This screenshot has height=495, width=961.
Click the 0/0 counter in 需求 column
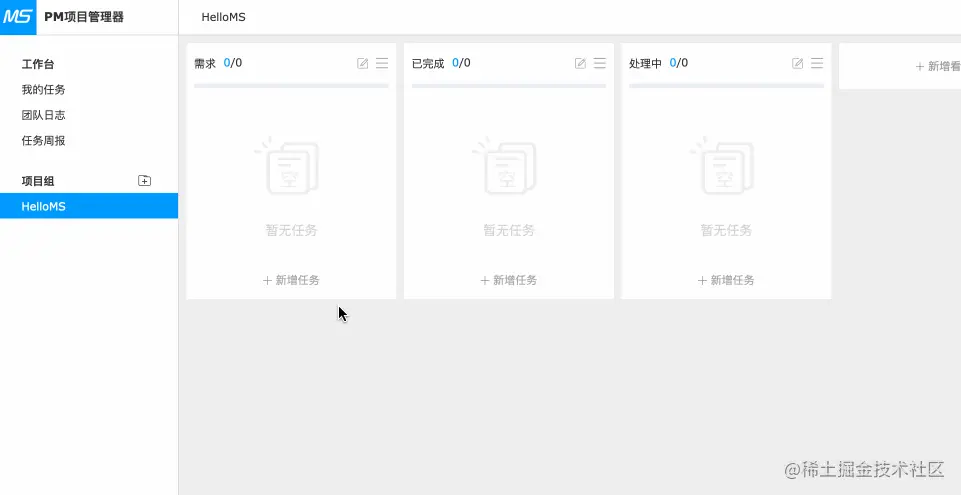233,62
